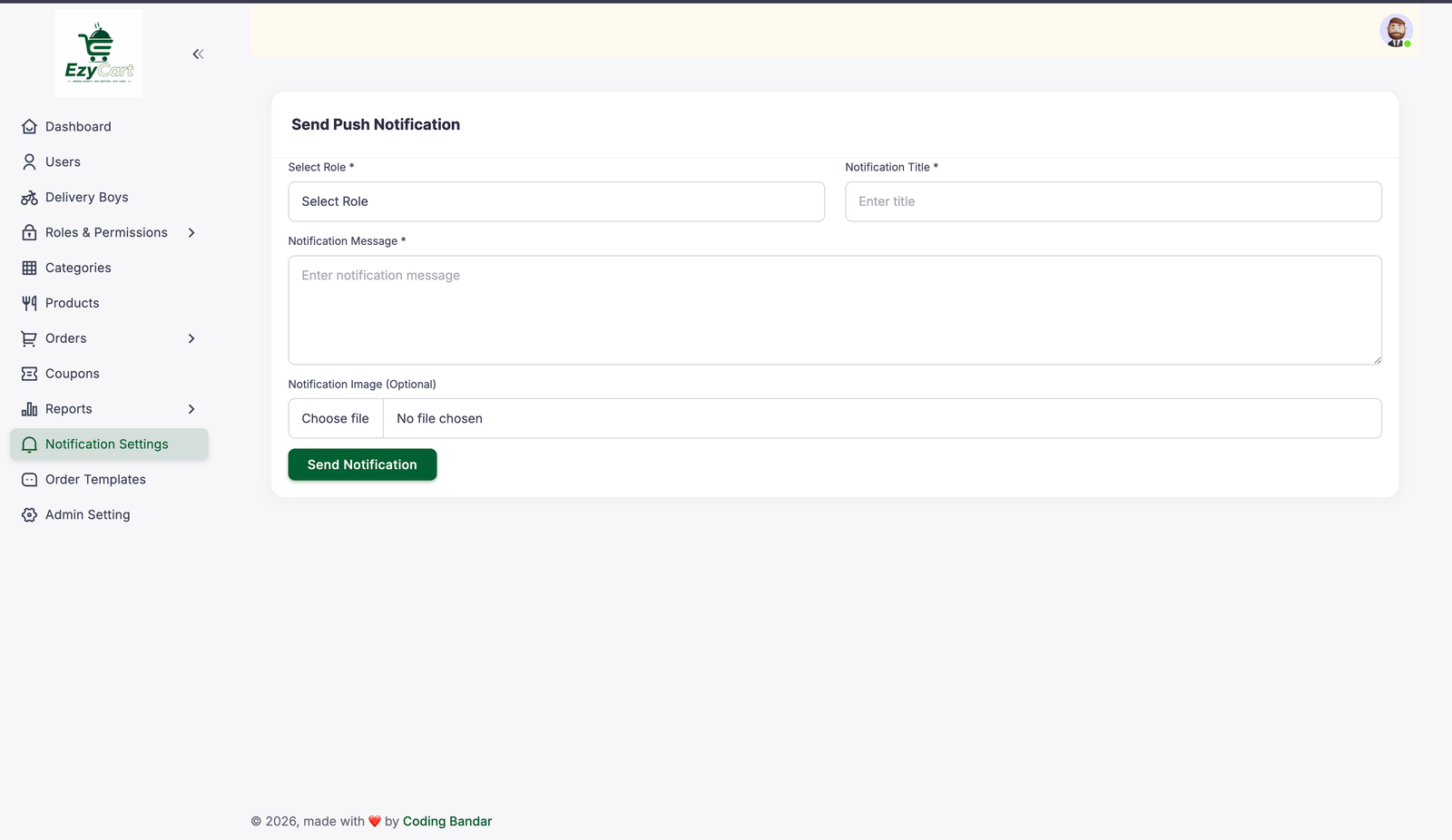
Task: Click the No file chosen field
Action: coord(882,419)
